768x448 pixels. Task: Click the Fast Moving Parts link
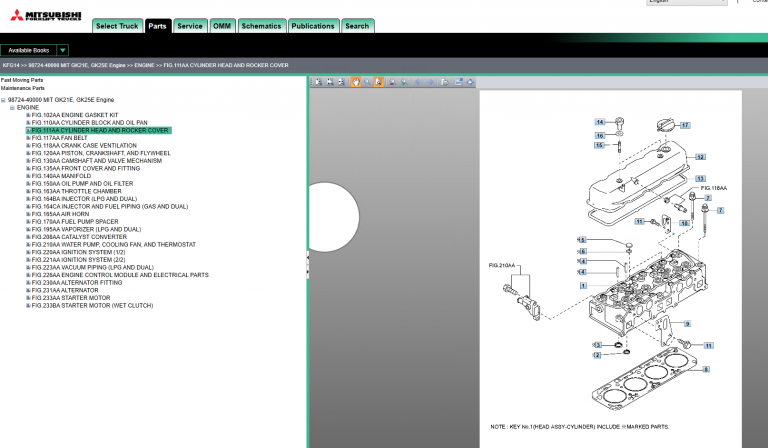(x=22, y=80)
